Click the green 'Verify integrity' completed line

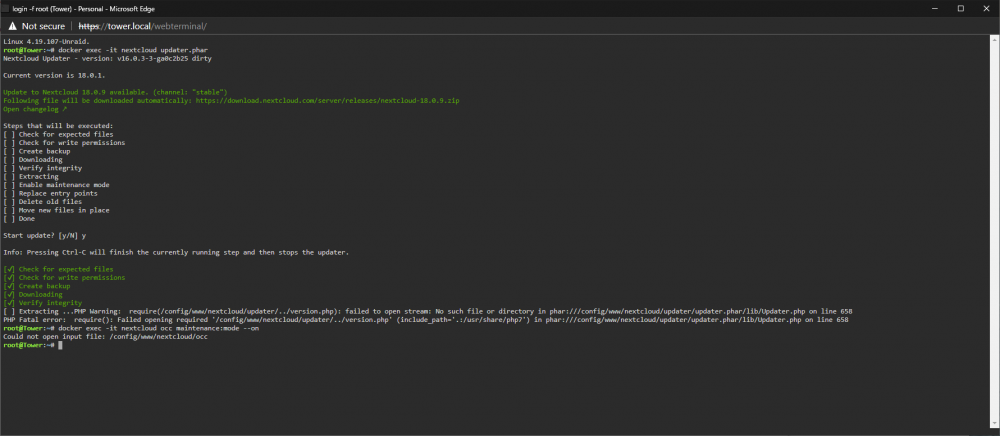point(43,303)
